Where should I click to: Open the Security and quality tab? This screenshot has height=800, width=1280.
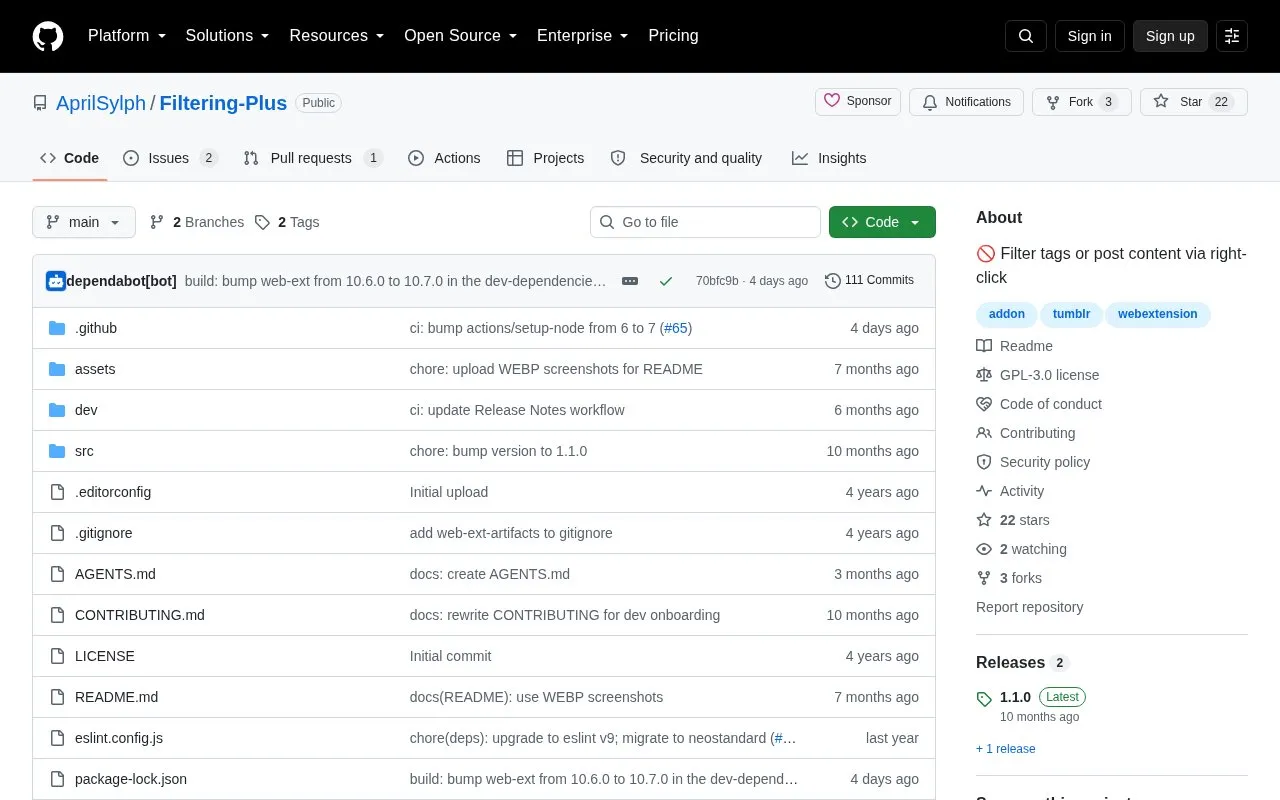pos(686,158)
